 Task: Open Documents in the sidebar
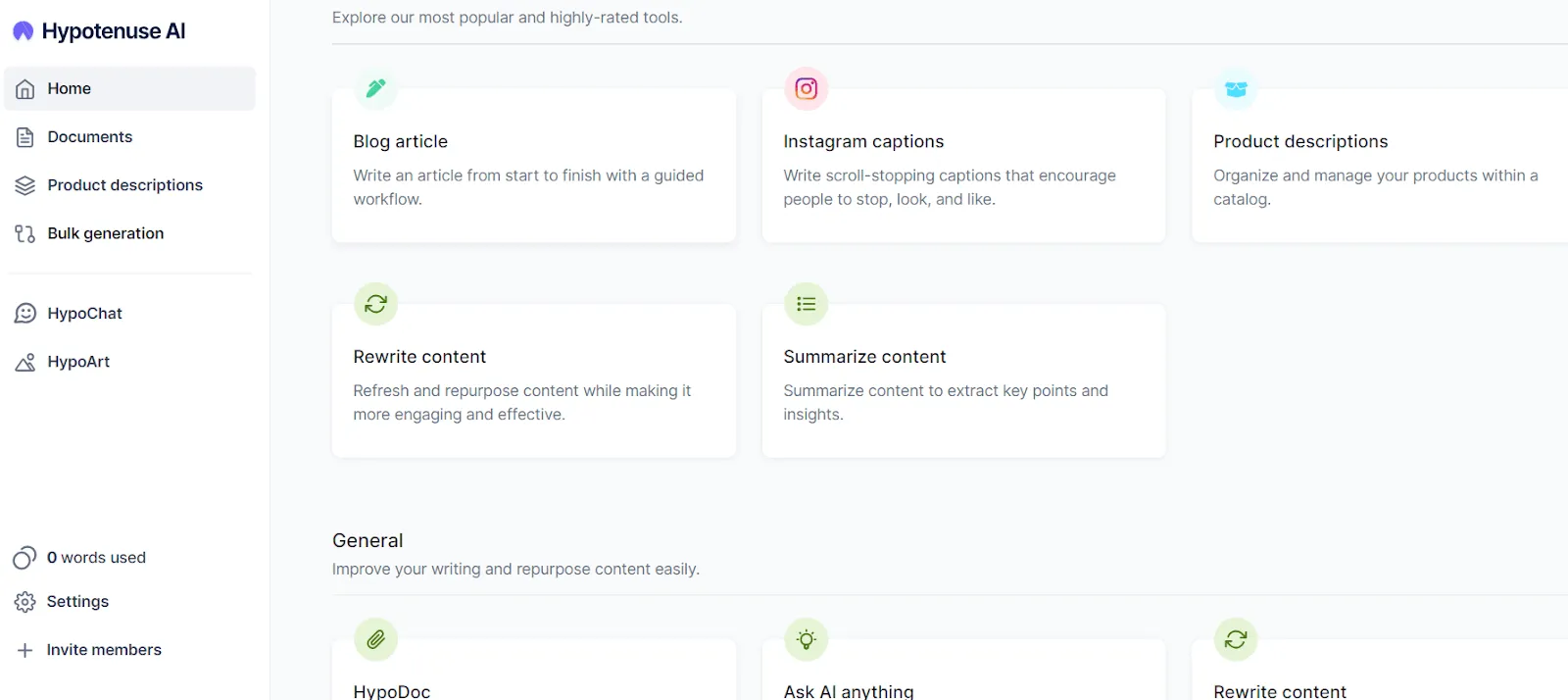(x=129, y=137)
